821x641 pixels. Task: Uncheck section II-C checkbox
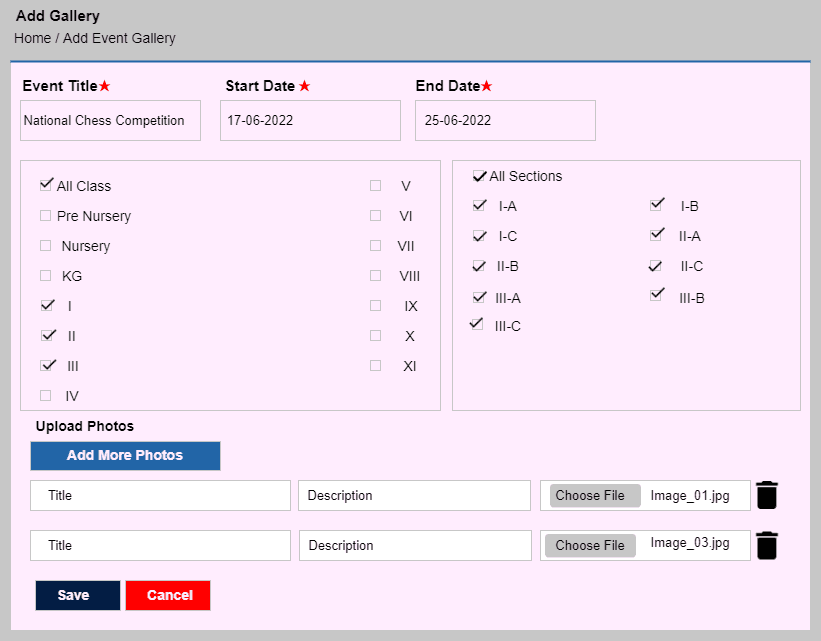pos(655,266)
